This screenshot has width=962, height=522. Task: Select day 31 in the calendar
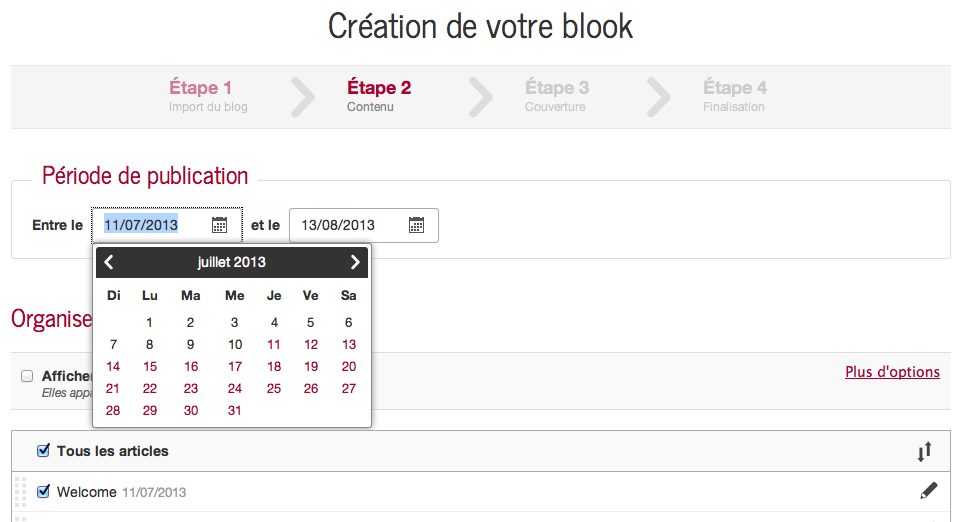[235, 411]
